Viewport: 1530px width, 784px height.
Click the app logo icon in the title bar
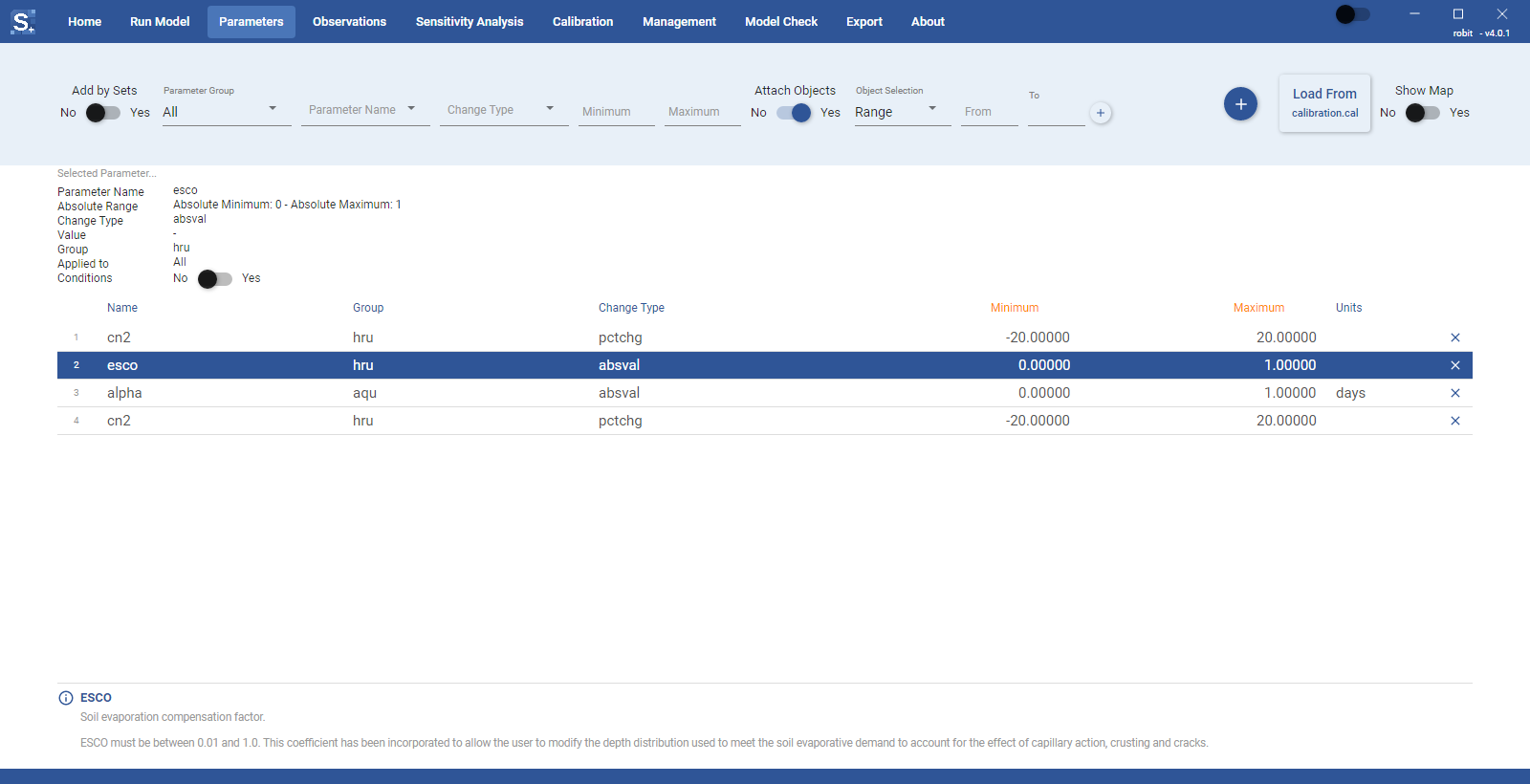tap(23, 21)
